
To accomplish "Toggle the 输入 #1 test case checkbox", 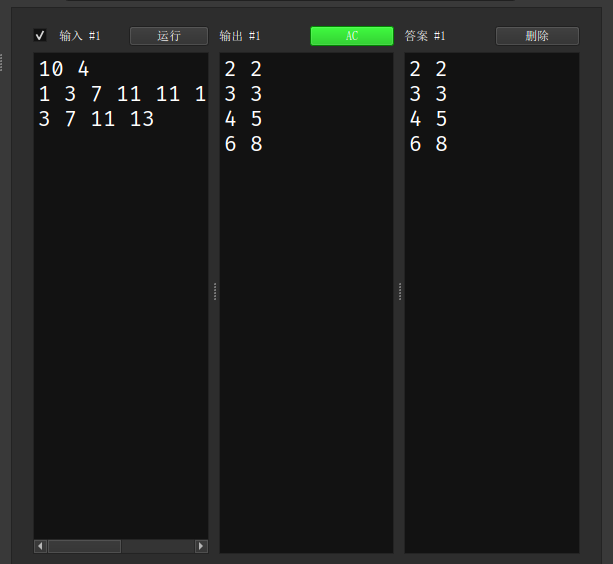I will (x=40, y=35).
